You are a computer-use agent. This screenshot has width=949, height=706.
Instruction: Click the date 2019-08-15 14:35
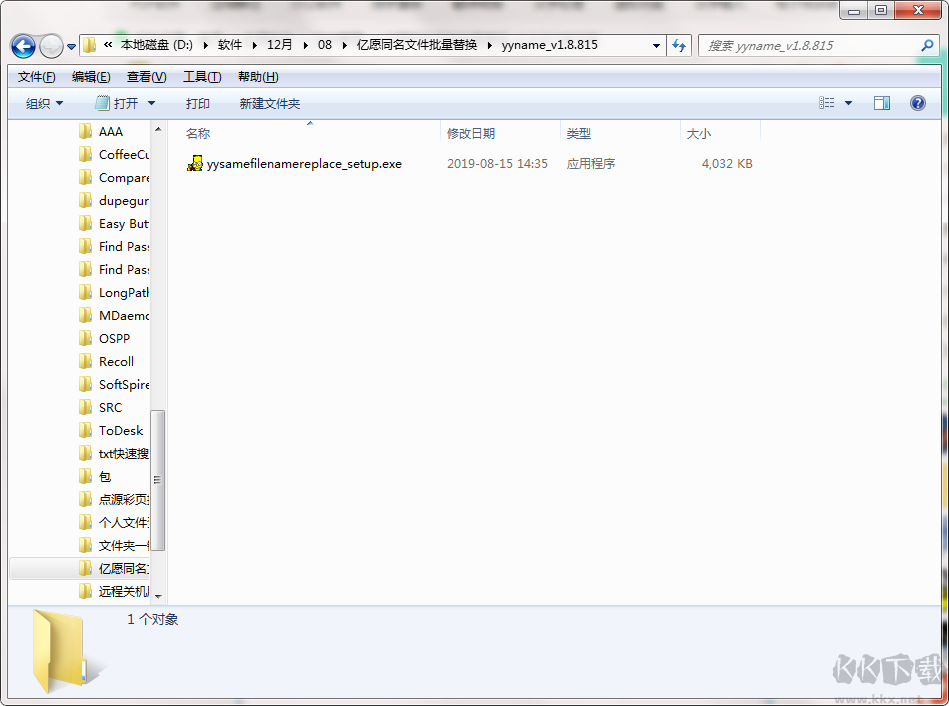point(497,164)
